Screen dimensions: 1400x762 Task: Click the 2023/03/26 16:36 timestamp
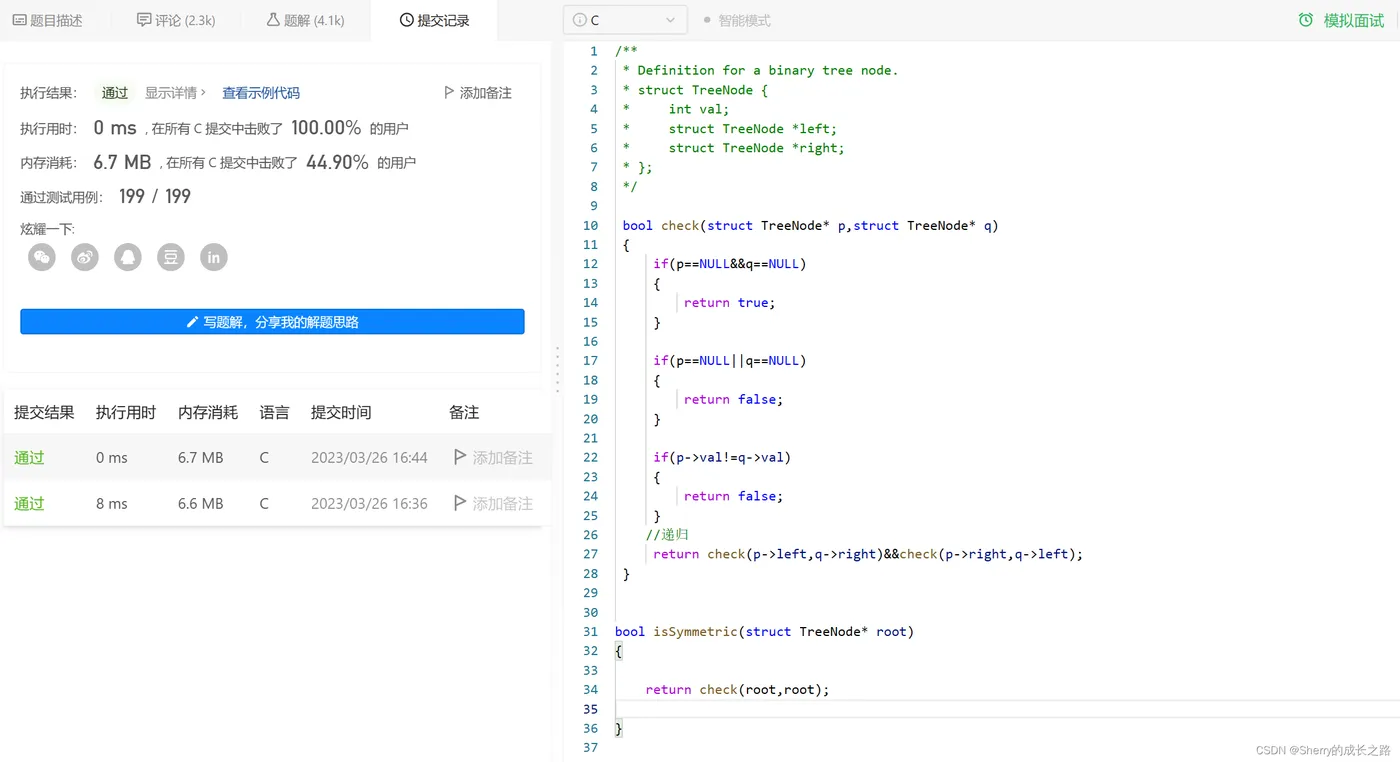(x=369, y=503)
